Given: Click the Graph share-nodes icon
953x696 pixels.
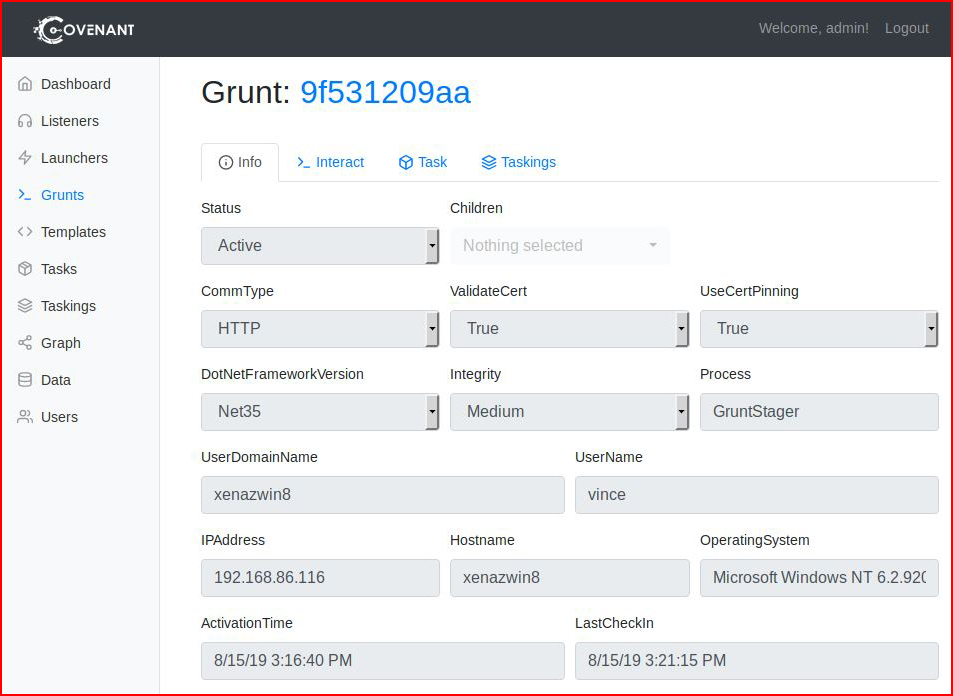Looking at the screenshot, I should pyautogui.click(x=25, y=343).
